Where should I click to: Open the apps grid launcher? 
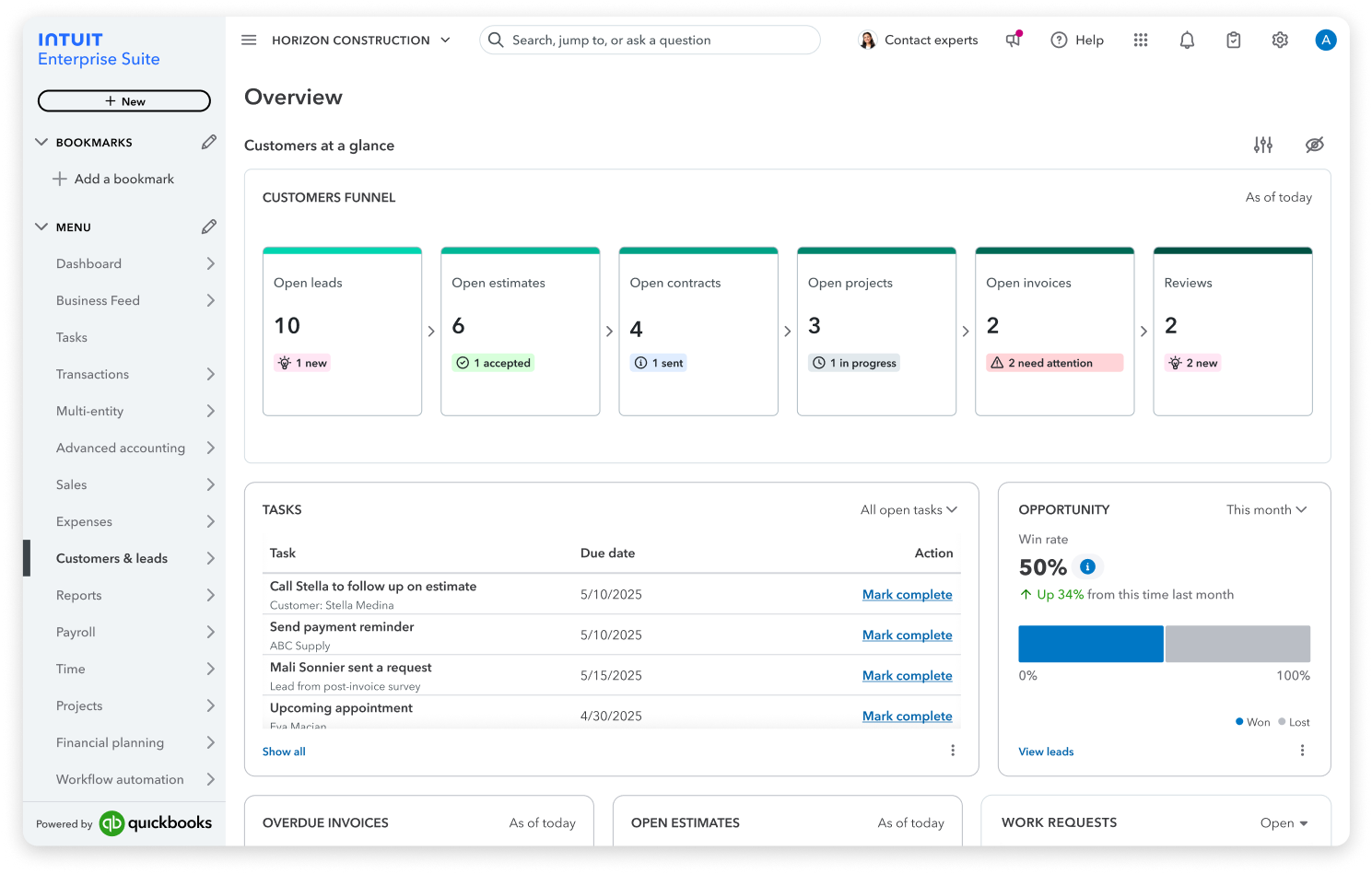click(1141, 41)
